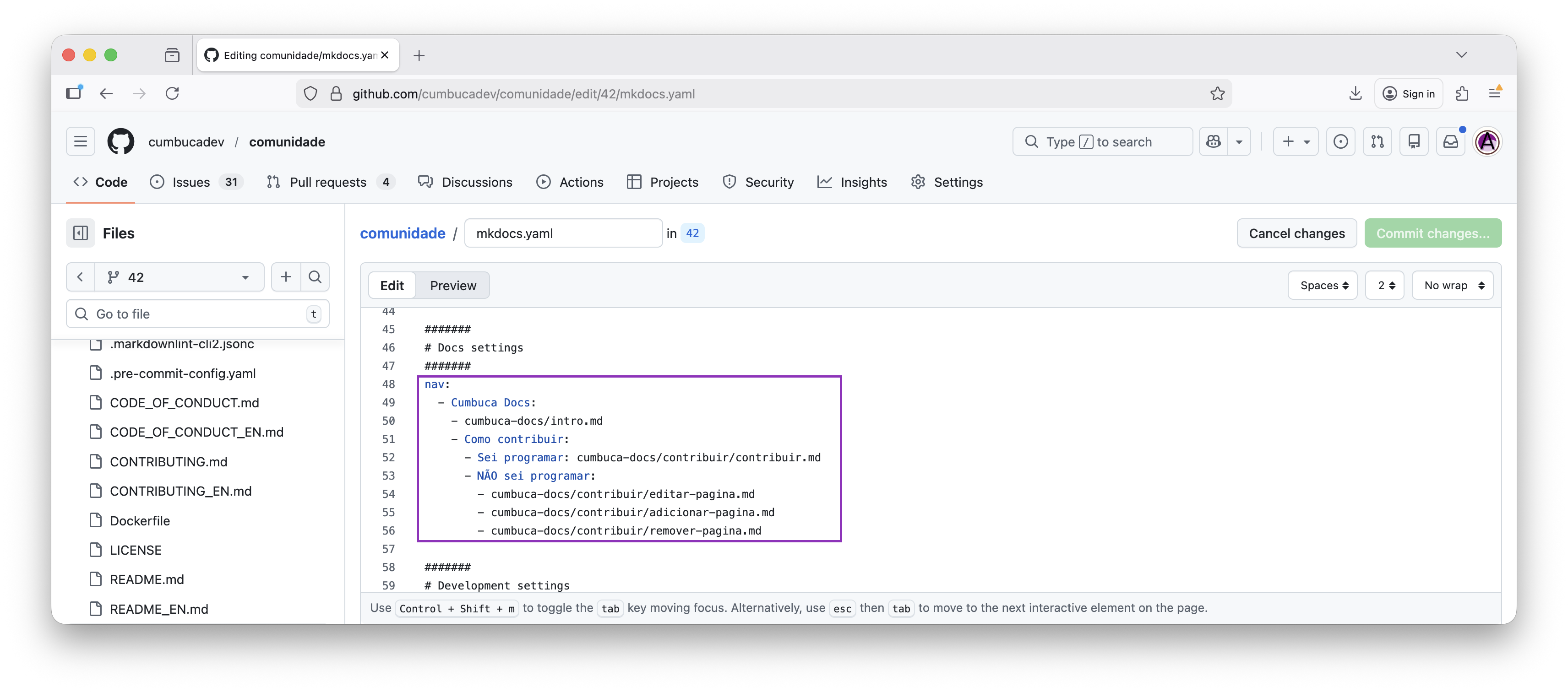Open Pull requests icon in header
The height and width of the screenshot is (692, 1568).
[x=1377, y=142]
